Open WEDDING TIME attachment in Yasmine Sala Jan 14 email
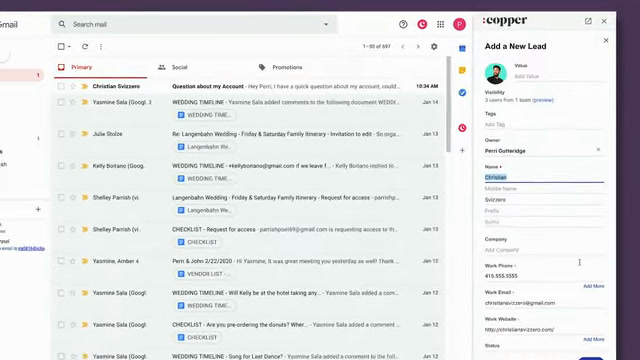 (204, 115)
